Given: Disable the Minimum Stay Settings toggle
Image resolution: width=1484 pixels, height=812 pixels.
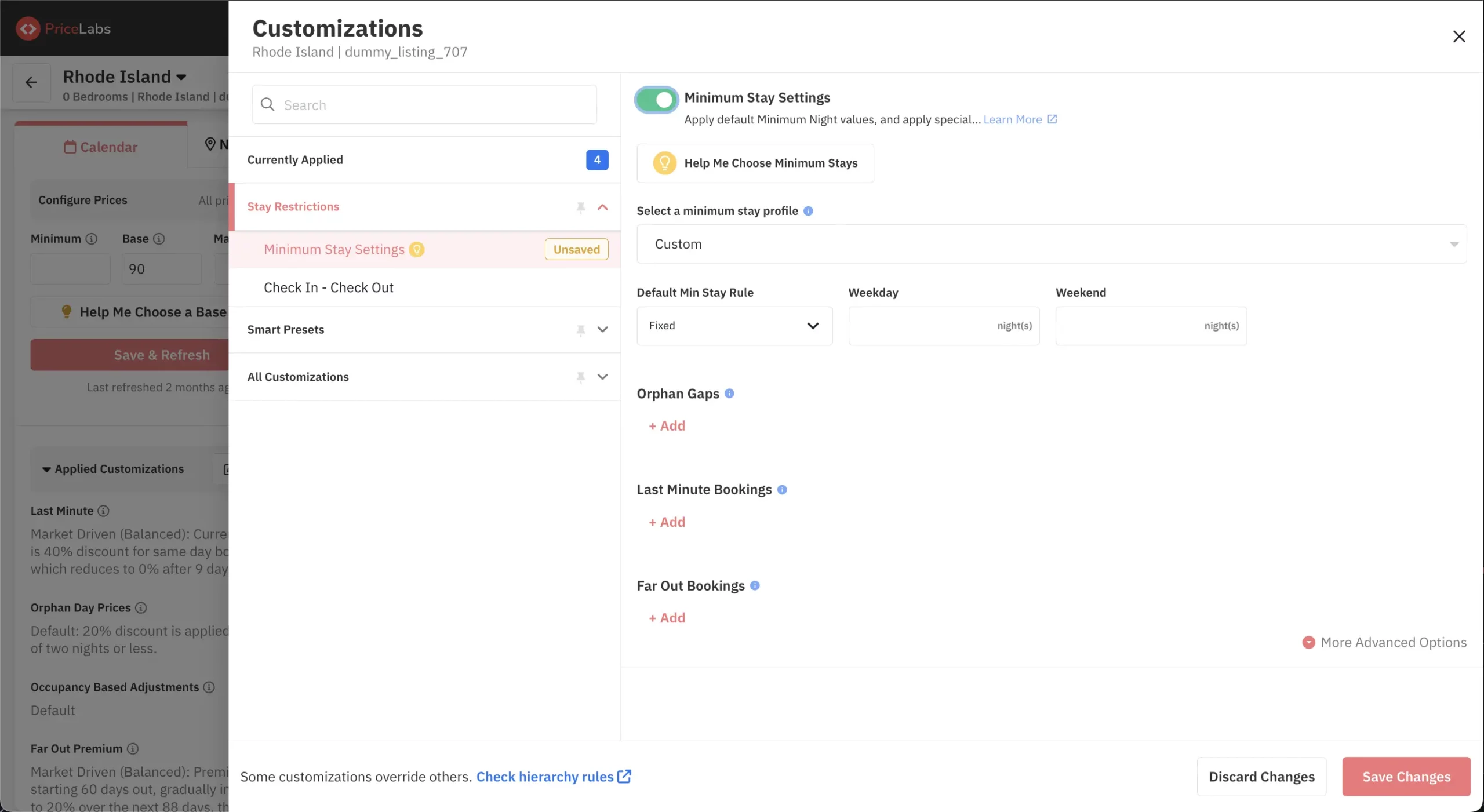Looking at the screenshot, I should [x=656, y=100].
